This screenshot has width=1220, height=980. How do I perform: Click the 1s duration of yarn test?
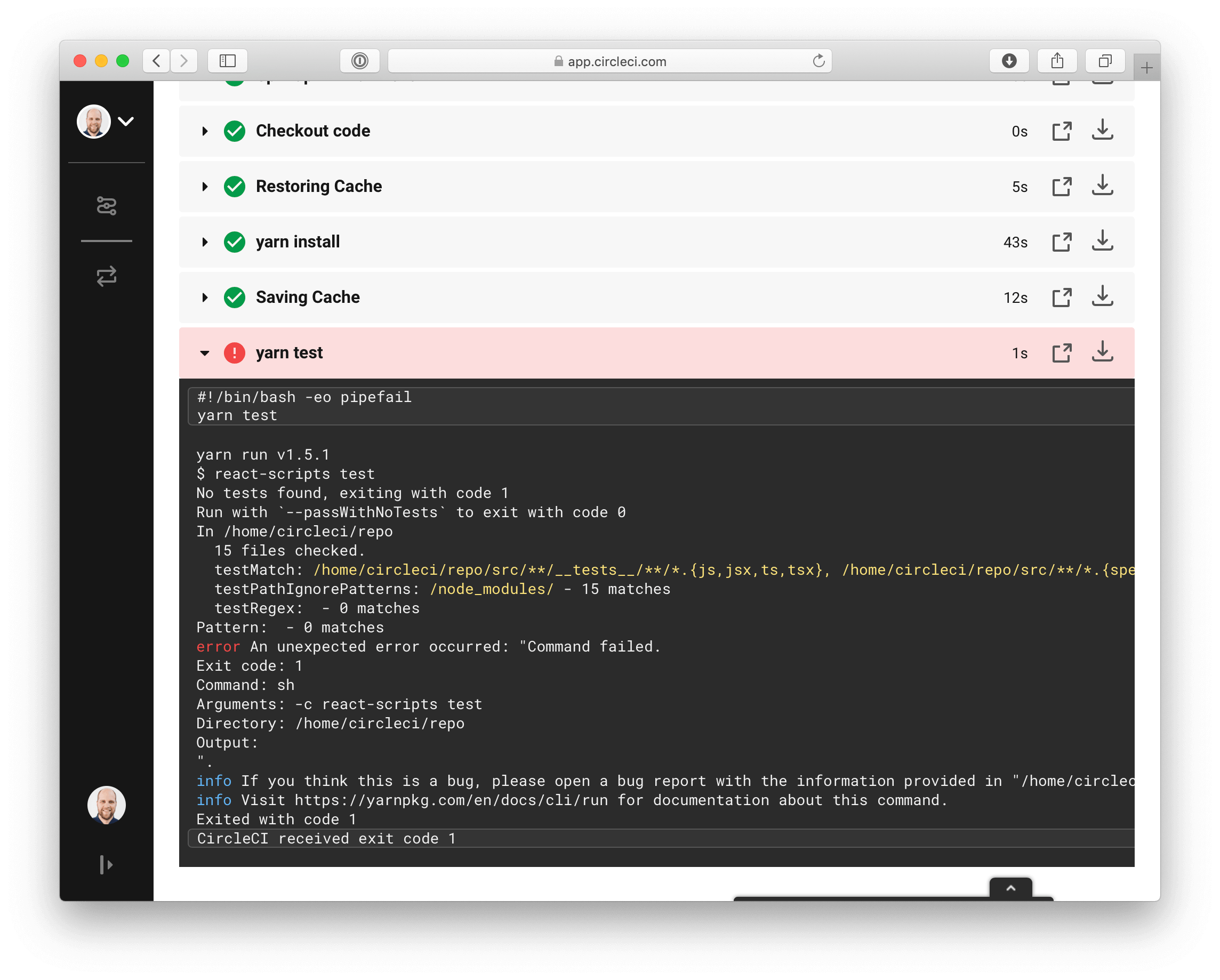[x=1020, y=353]
